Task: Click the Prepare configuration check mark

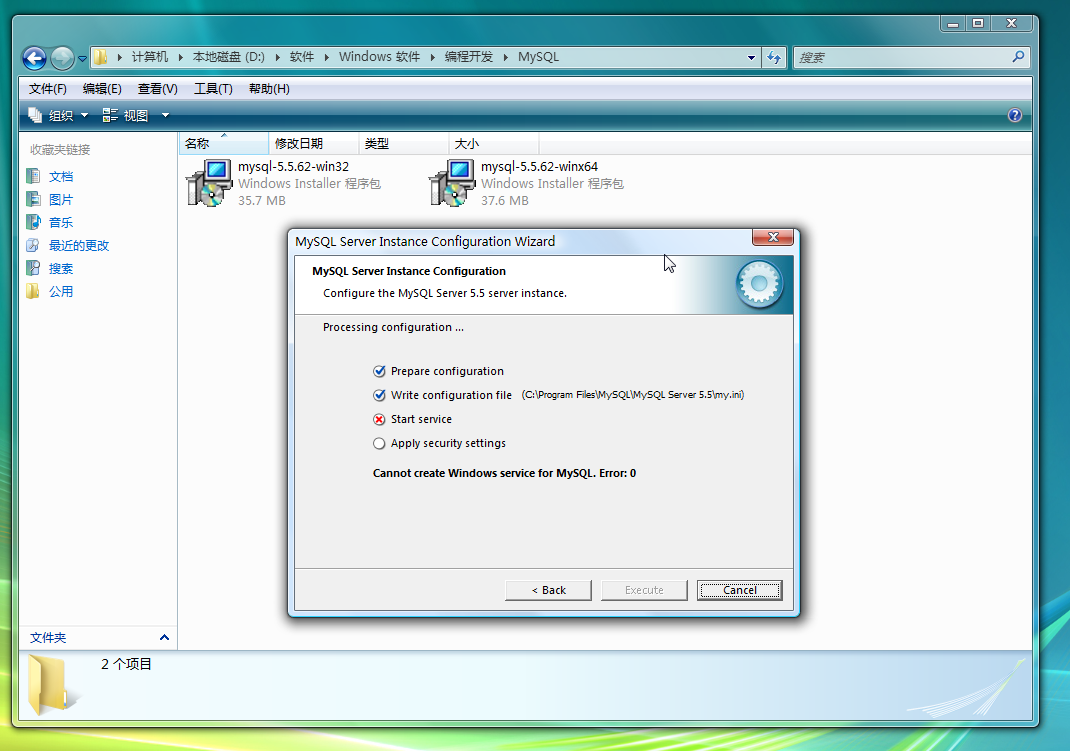Action: 379,371
